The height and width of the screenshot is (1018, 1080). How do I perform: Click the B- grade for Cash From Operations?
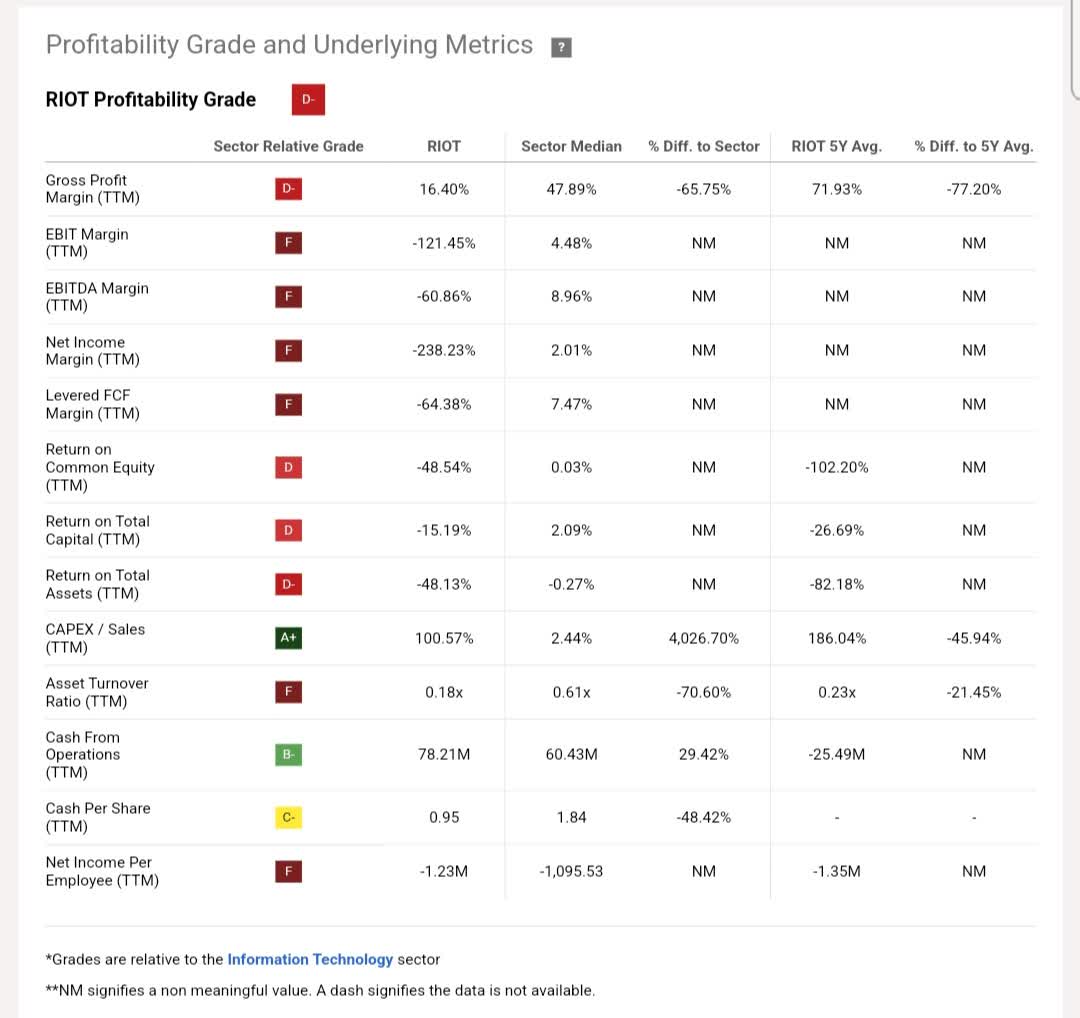tap(288, 754)
